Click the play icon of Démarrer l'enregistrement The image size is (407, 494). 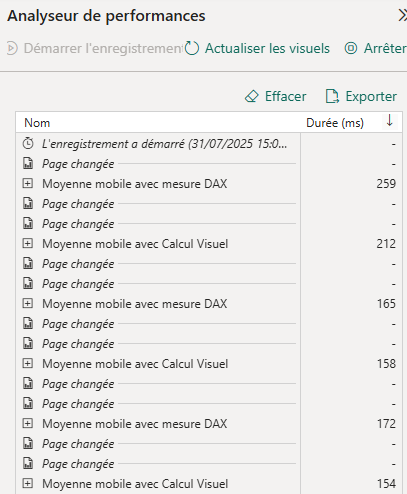[12, 48]
